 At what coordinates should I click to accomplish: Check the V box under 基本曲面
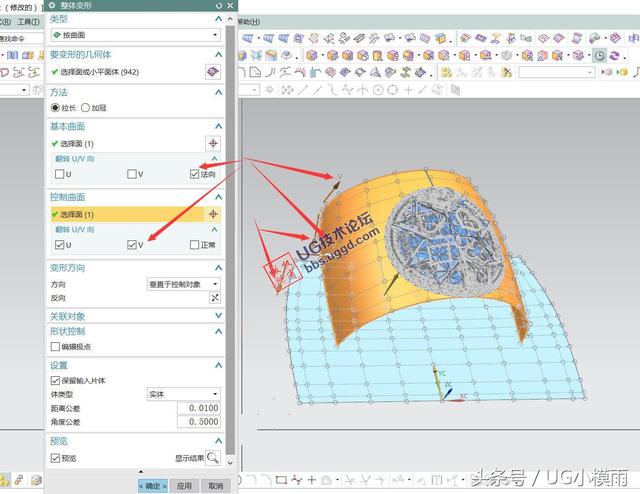(132, 174)
